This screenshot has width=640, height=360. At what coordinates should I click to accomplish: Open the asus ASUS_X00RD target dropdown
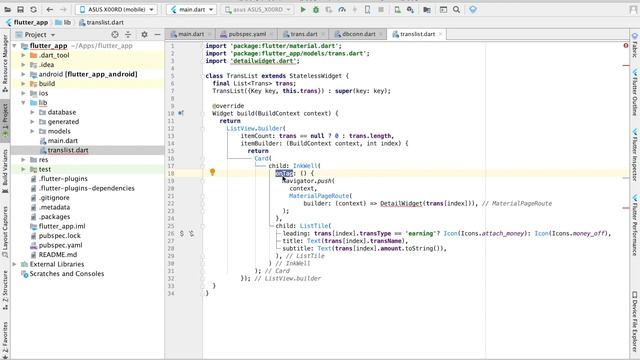tap(258, 9)
